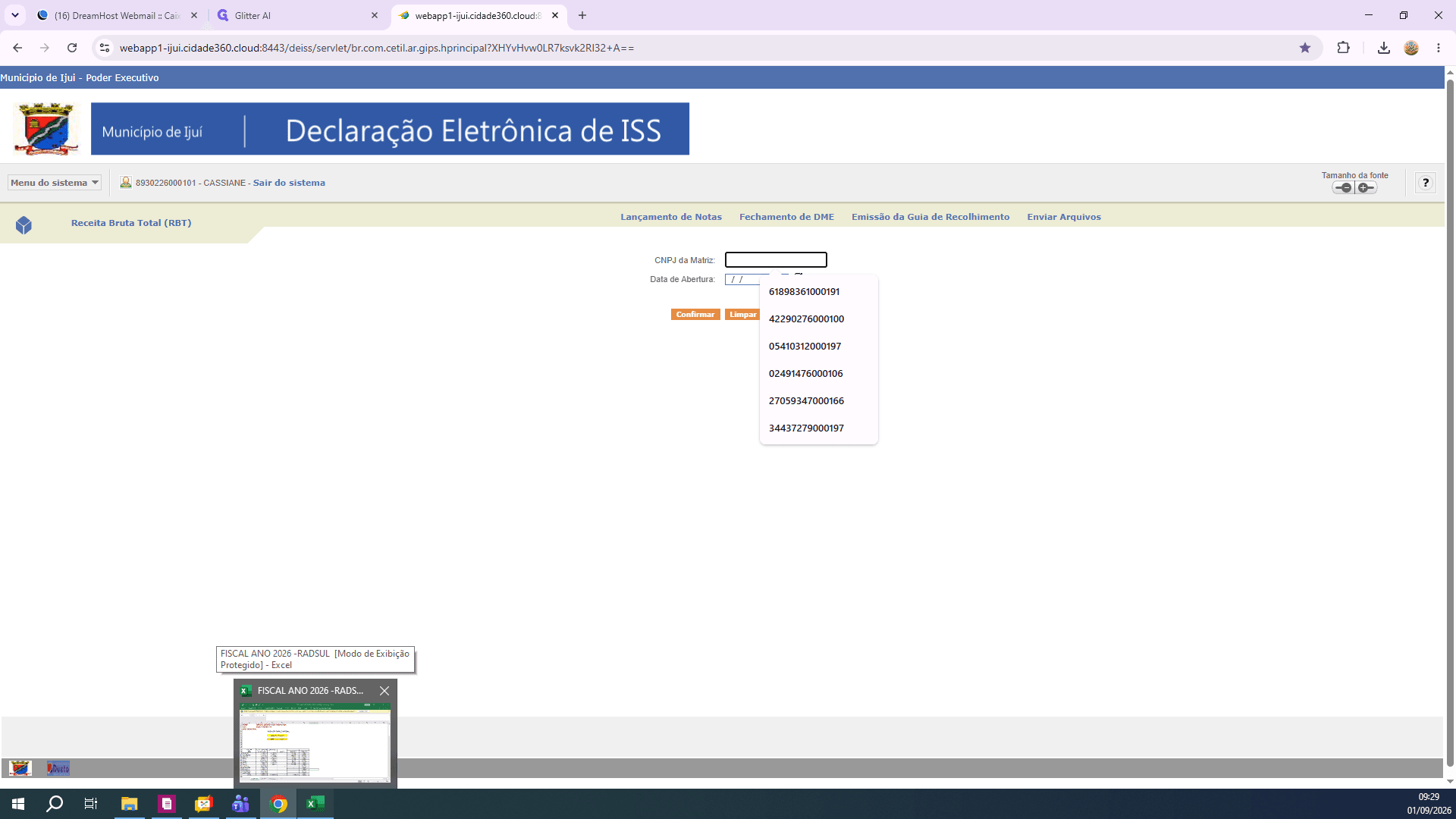Choose autofill entry 05410312000197
Viewport: 1456px width, 819px height.
[x=818, y=347]
